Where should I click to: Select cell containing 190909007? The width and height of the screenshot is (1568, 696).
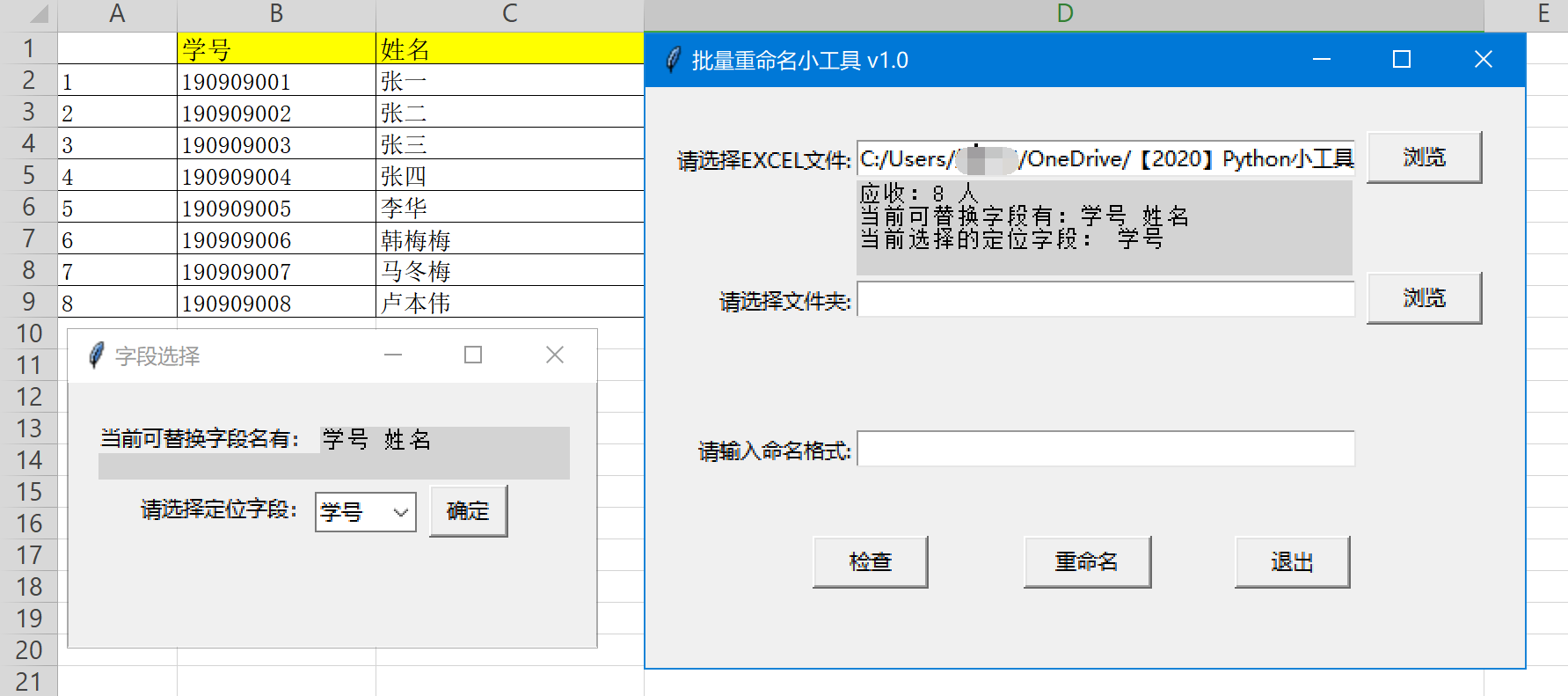click(276, 270)
